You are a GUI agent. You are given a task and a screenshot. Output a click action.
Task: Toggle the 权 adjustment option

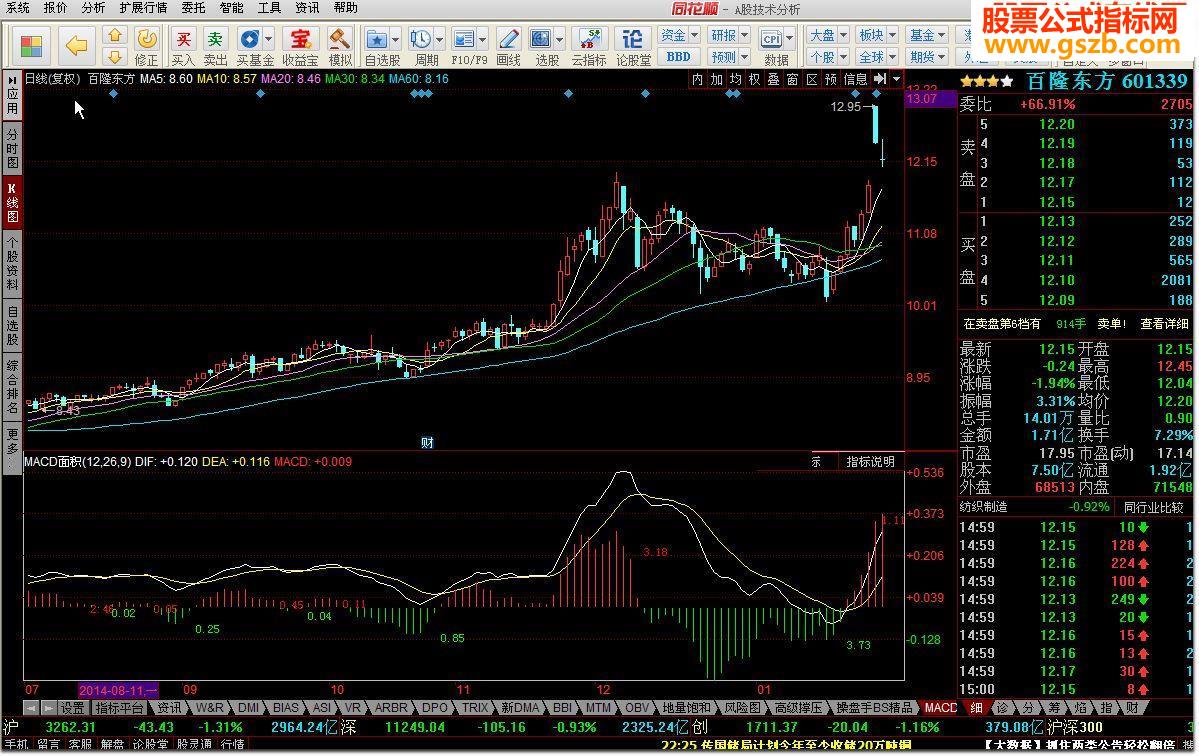coord(755,79)
